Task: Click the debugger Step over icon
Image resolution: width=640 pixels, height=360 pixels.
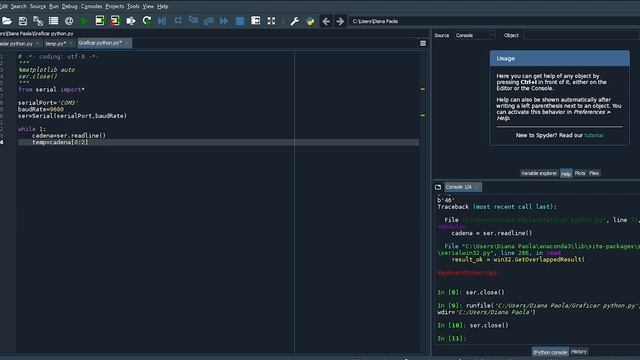Action: tap(178, 21)
